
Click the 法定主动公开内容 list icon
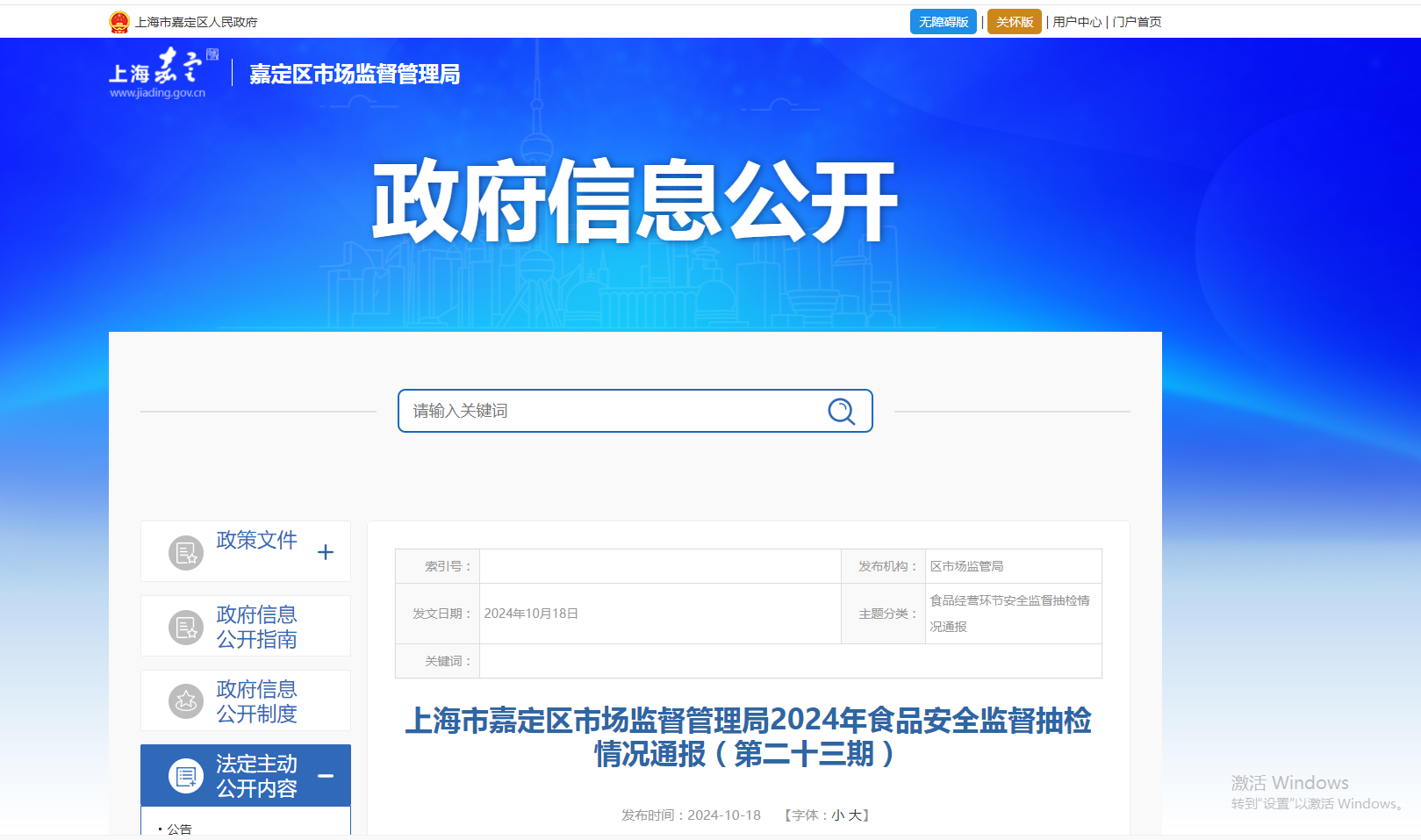pos(186,776)
